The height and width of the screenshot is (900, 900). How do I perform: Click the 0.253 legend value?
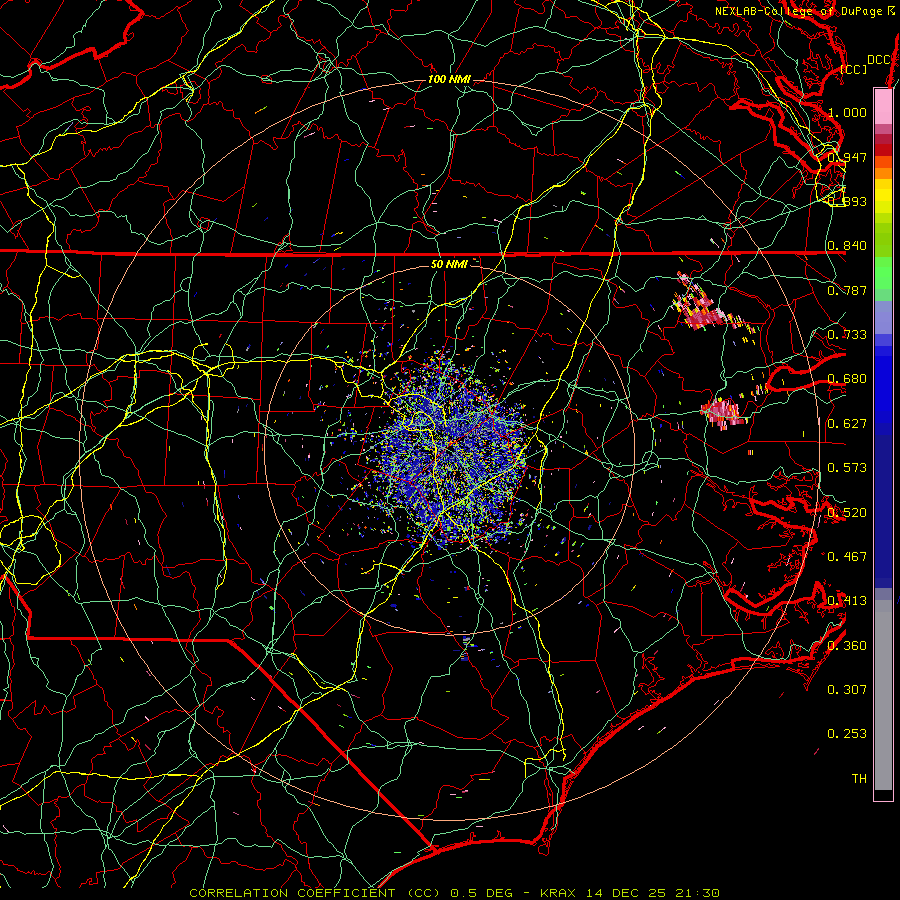coord(847,734)
